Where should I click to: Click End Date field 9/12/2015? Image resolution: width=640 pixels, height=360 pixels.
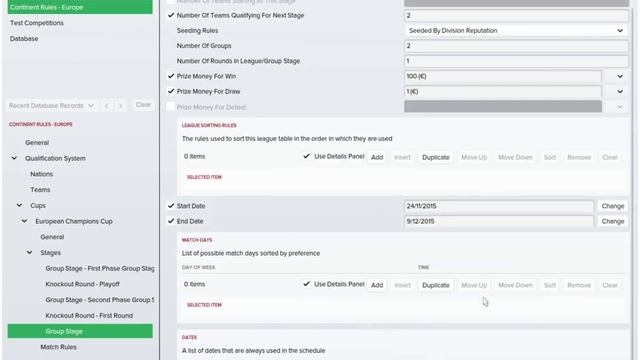[x=499, y=221]
